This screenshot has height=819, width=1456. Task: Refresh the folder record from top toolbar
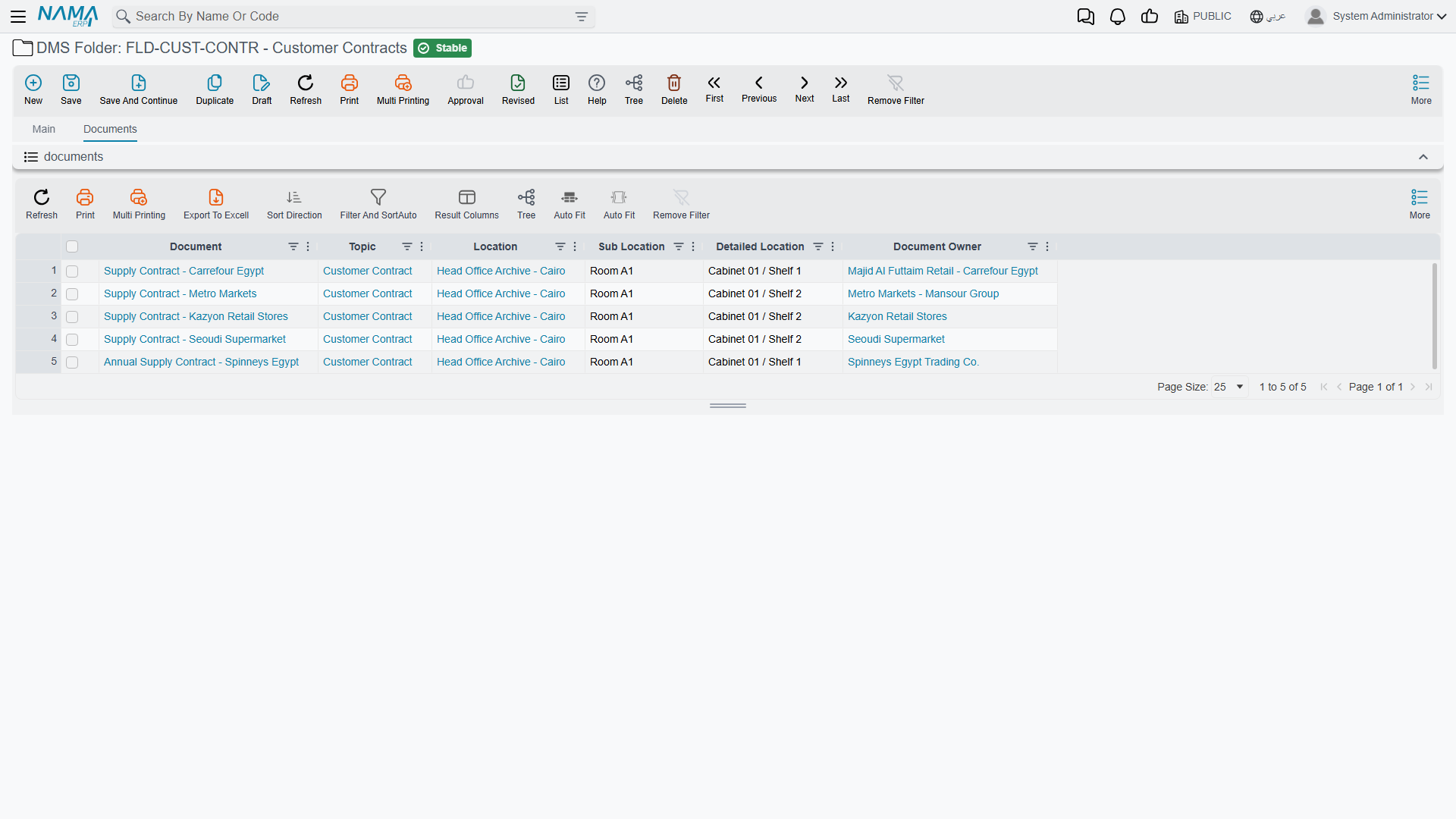click(306, 89)
